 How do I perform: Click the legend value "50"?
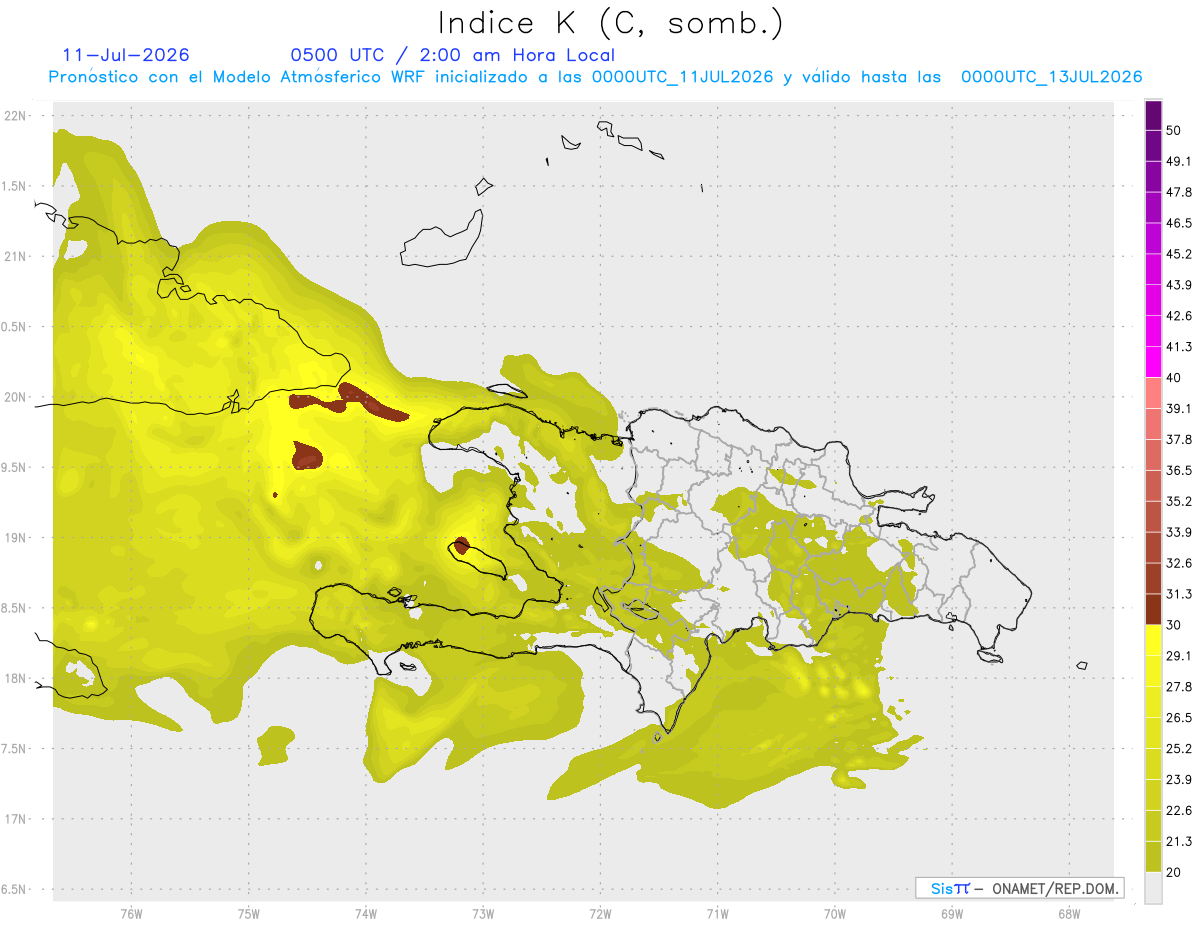coord(1174,131)
